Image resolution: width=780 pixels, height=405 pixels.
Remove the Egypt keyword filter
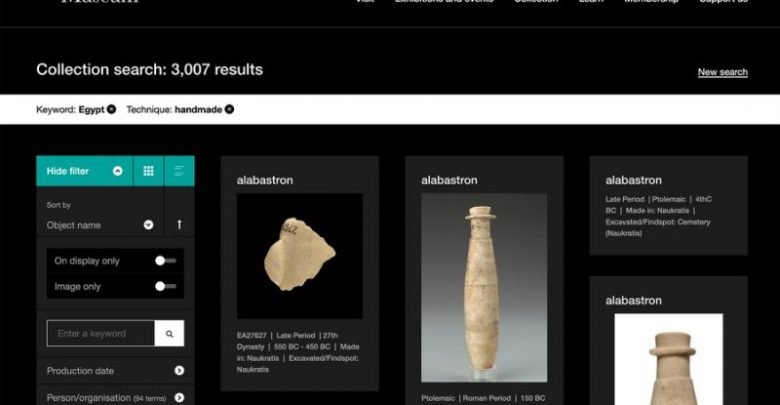[111, 109]
